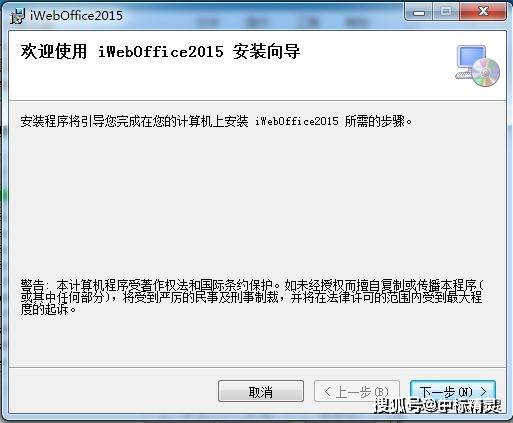Click the white header banner area

click(257, 66)
